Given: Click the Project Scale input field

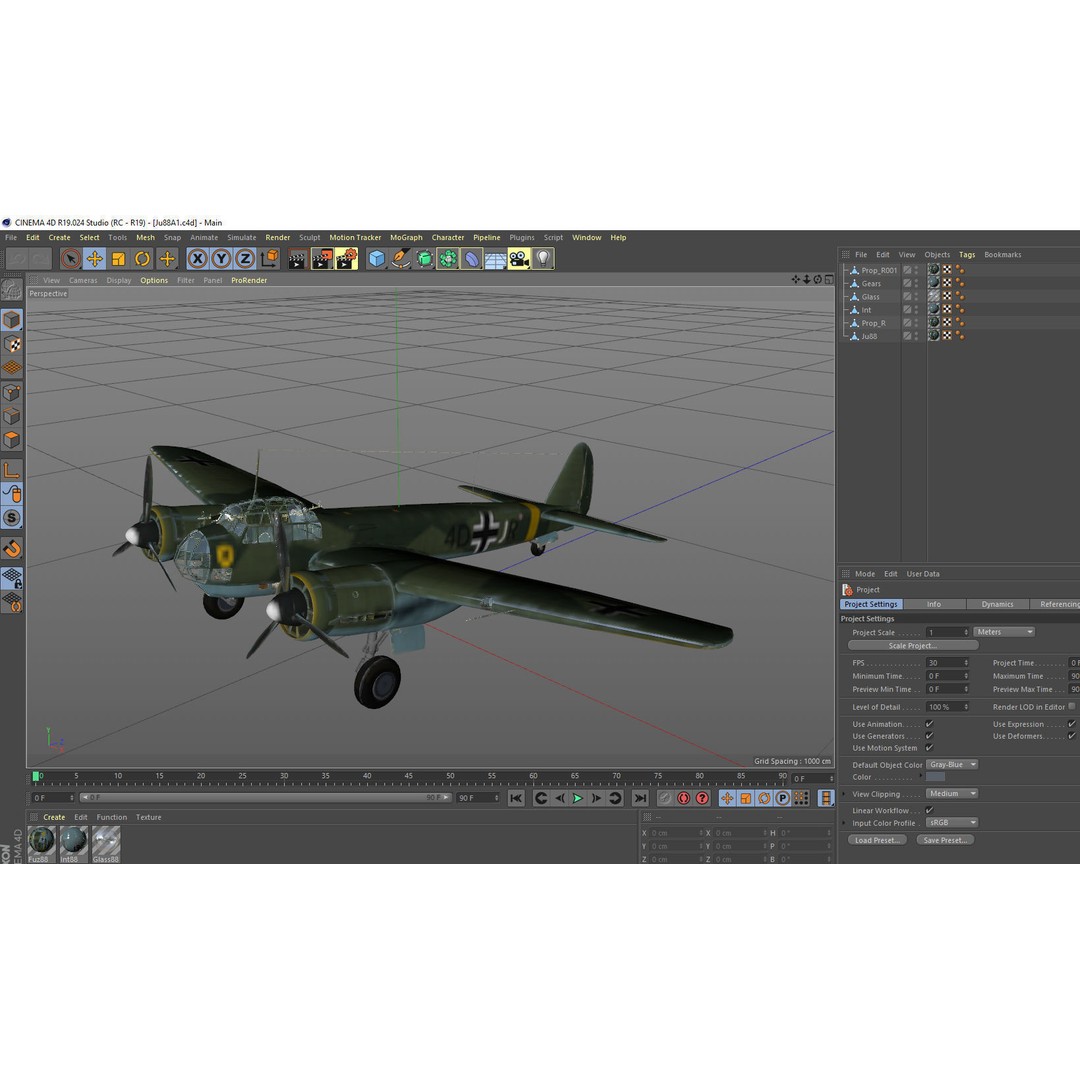Looking at the screenshot, I should 948,632.
